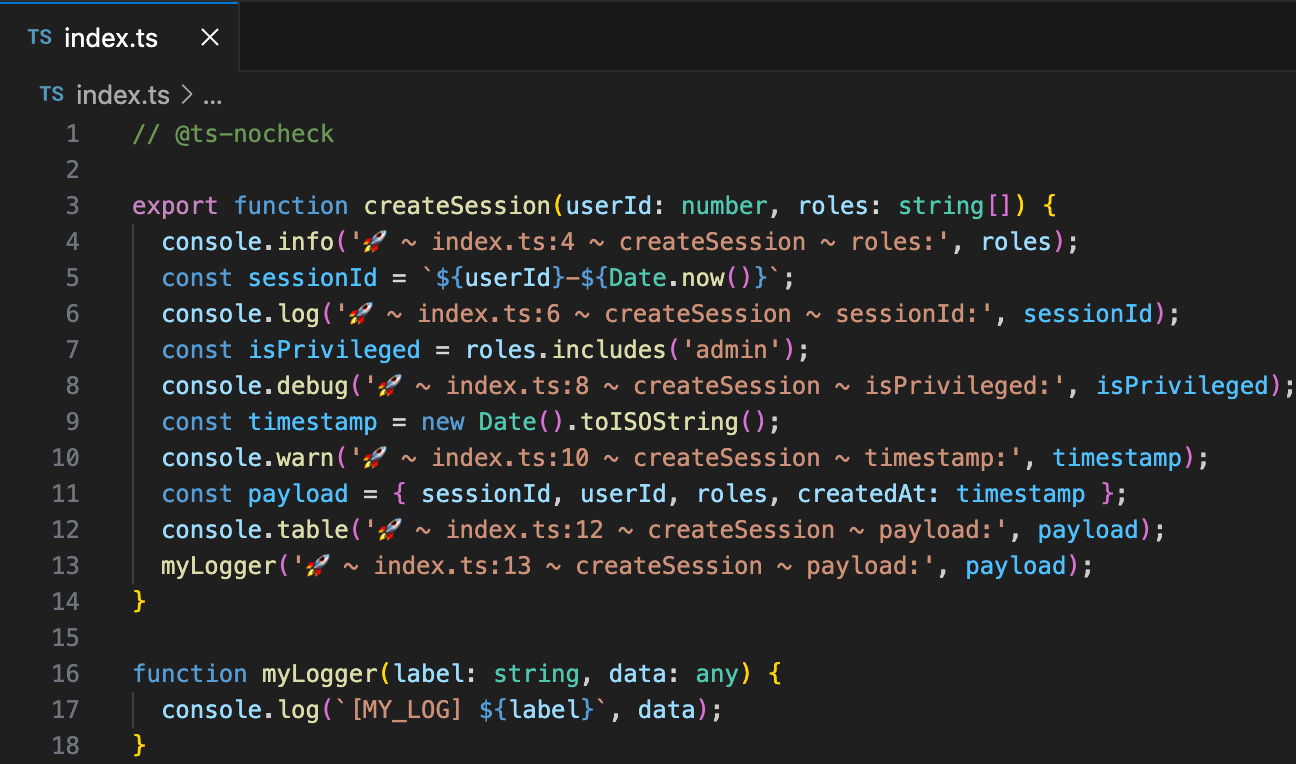Close the index.ts editor tab
Viewport: 1296px width, 764px height.
click(209, 36)
